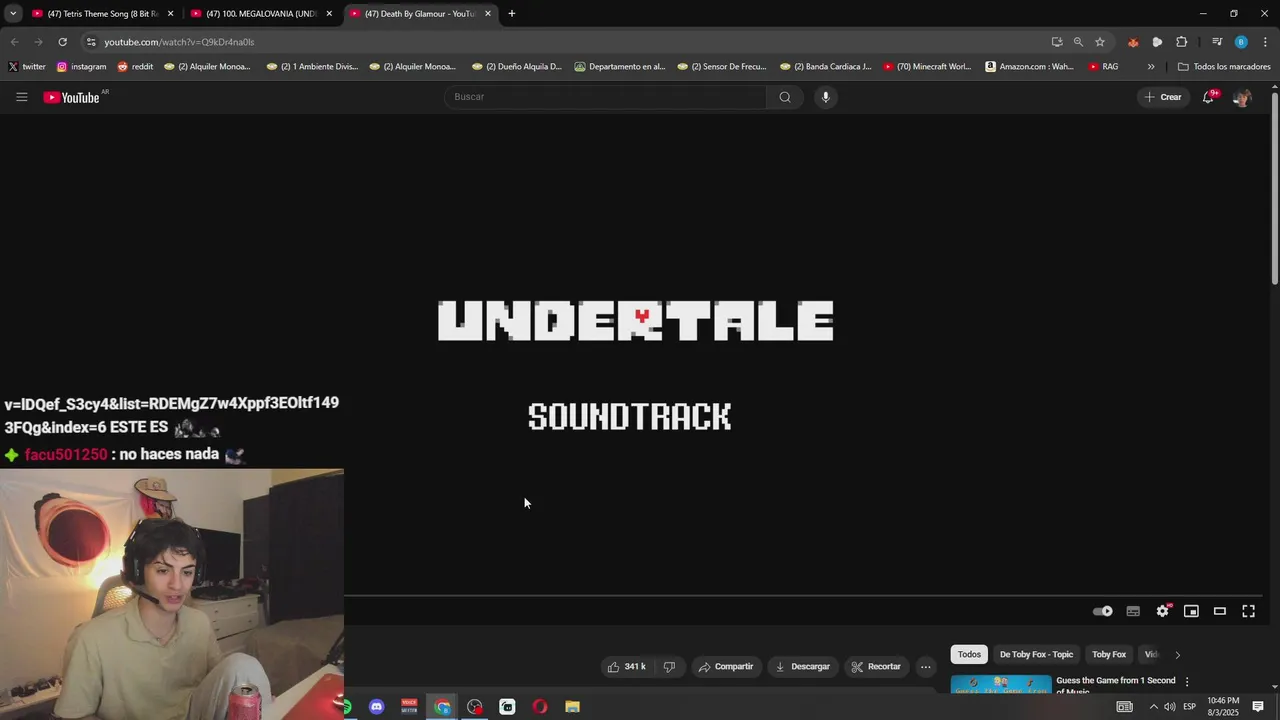
Task: Open the account avatar menu
Action: pos(1242,97)
